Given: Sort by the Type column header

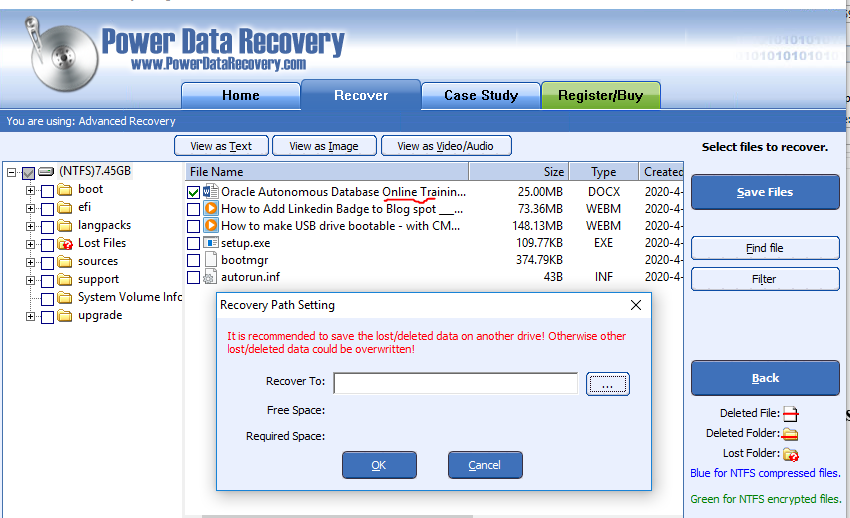Looking at the screenshot, I should tap(603, 172).
